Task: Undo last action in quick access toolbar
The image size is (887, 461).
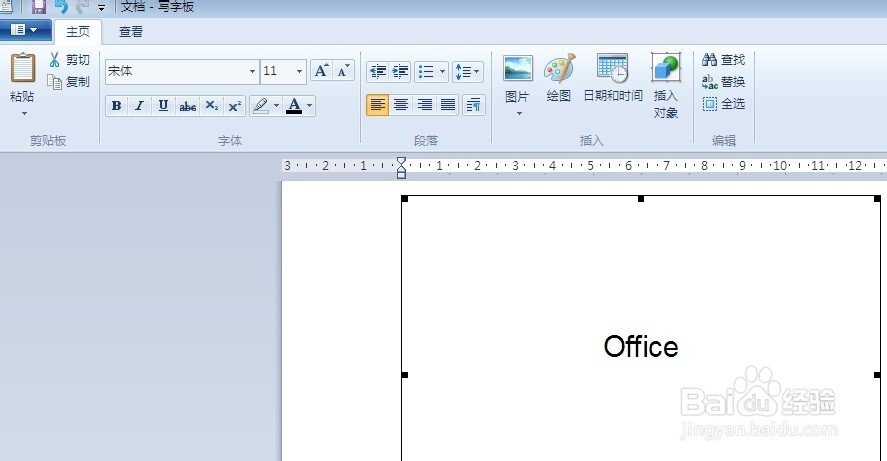Action: [x=61, y=7]
